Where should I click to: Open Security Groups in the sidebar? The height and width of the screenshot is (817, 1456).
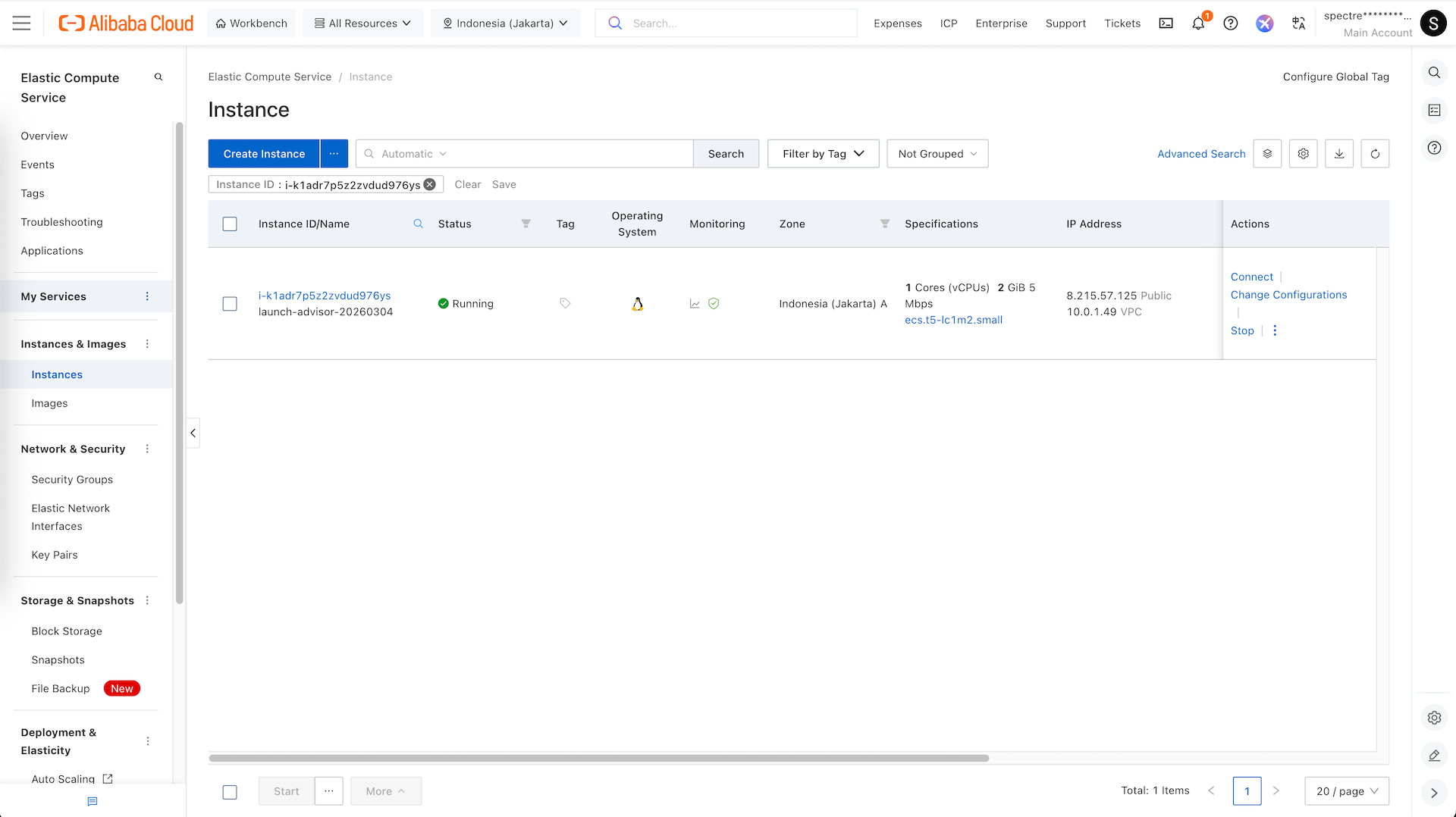point(72,480)
